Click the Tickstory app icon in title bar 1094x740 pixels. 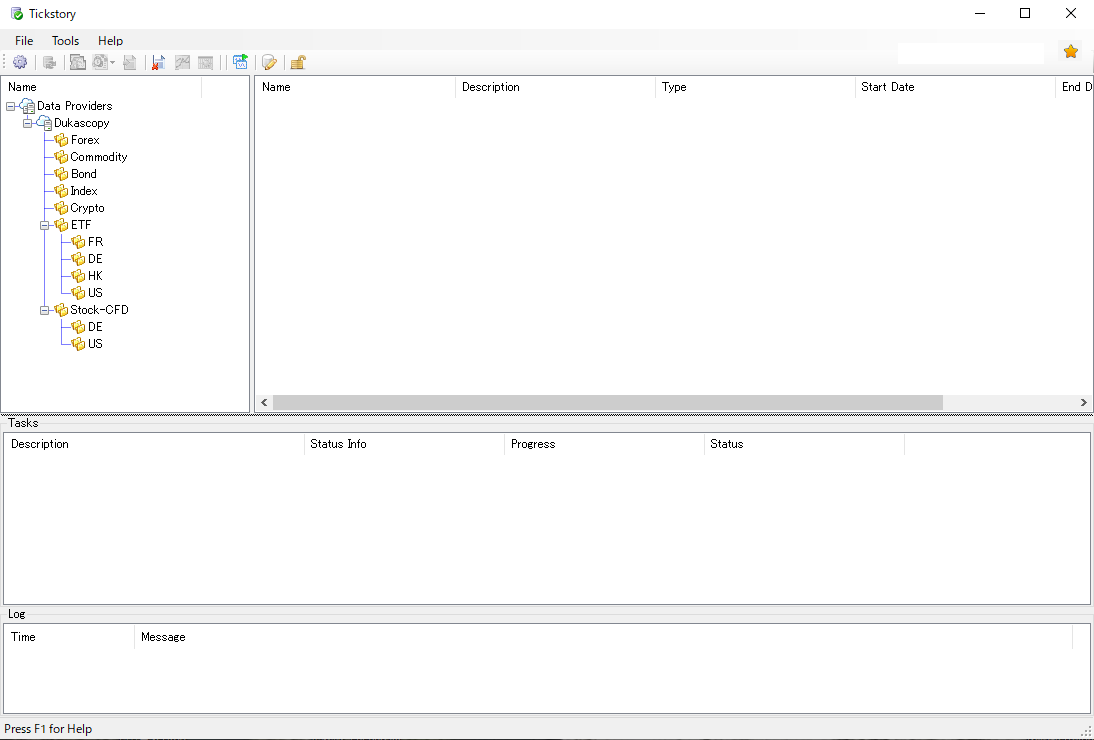pos(17,13)
